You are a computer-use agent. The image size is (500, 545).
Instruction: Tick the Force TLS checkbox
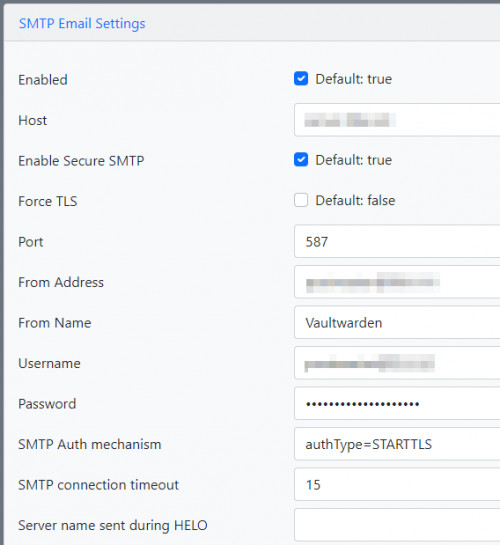coord(301,200)
